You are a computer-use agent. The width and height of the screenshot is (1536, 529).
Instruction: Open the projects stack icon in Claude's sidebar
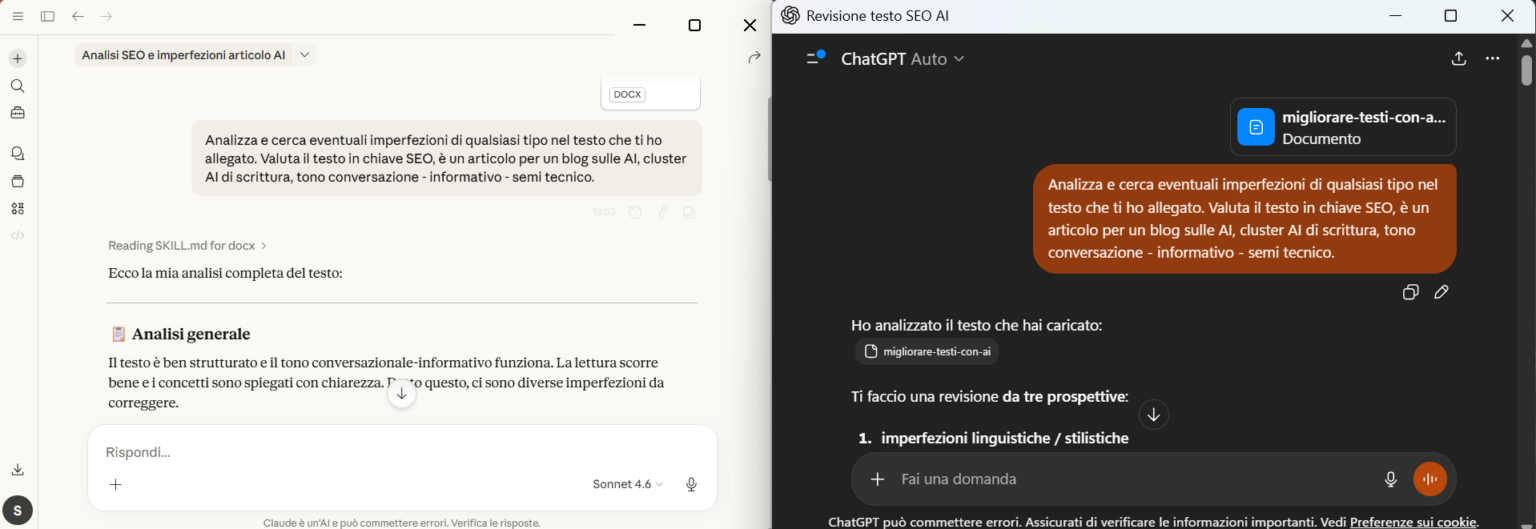click(x=17, y=181)
